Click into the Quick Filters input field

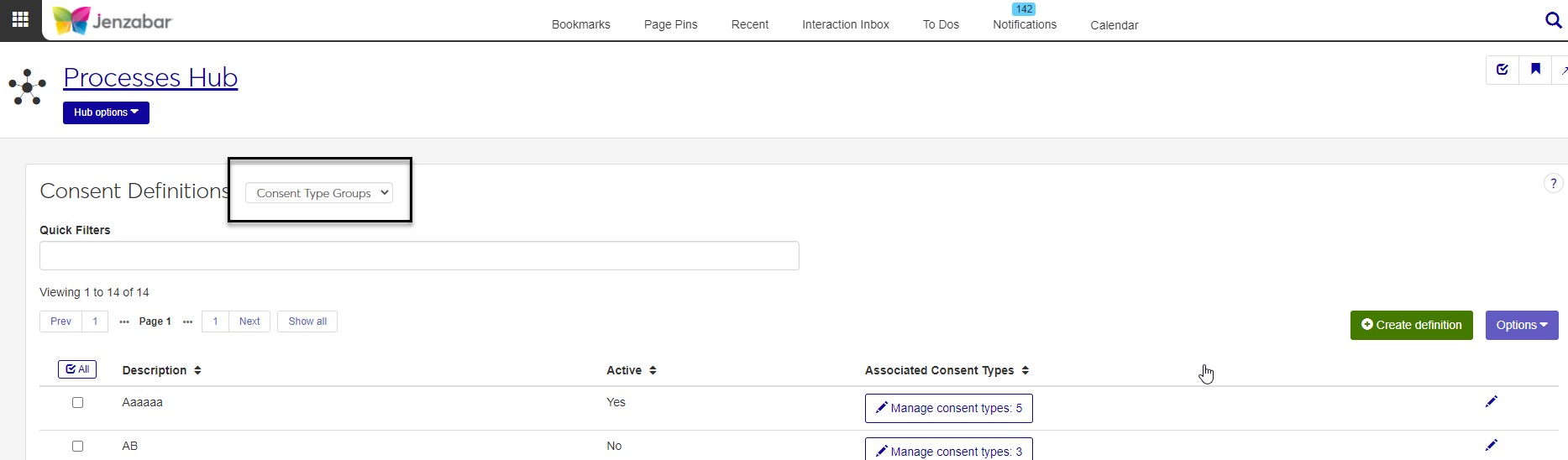tap(419, 256)
